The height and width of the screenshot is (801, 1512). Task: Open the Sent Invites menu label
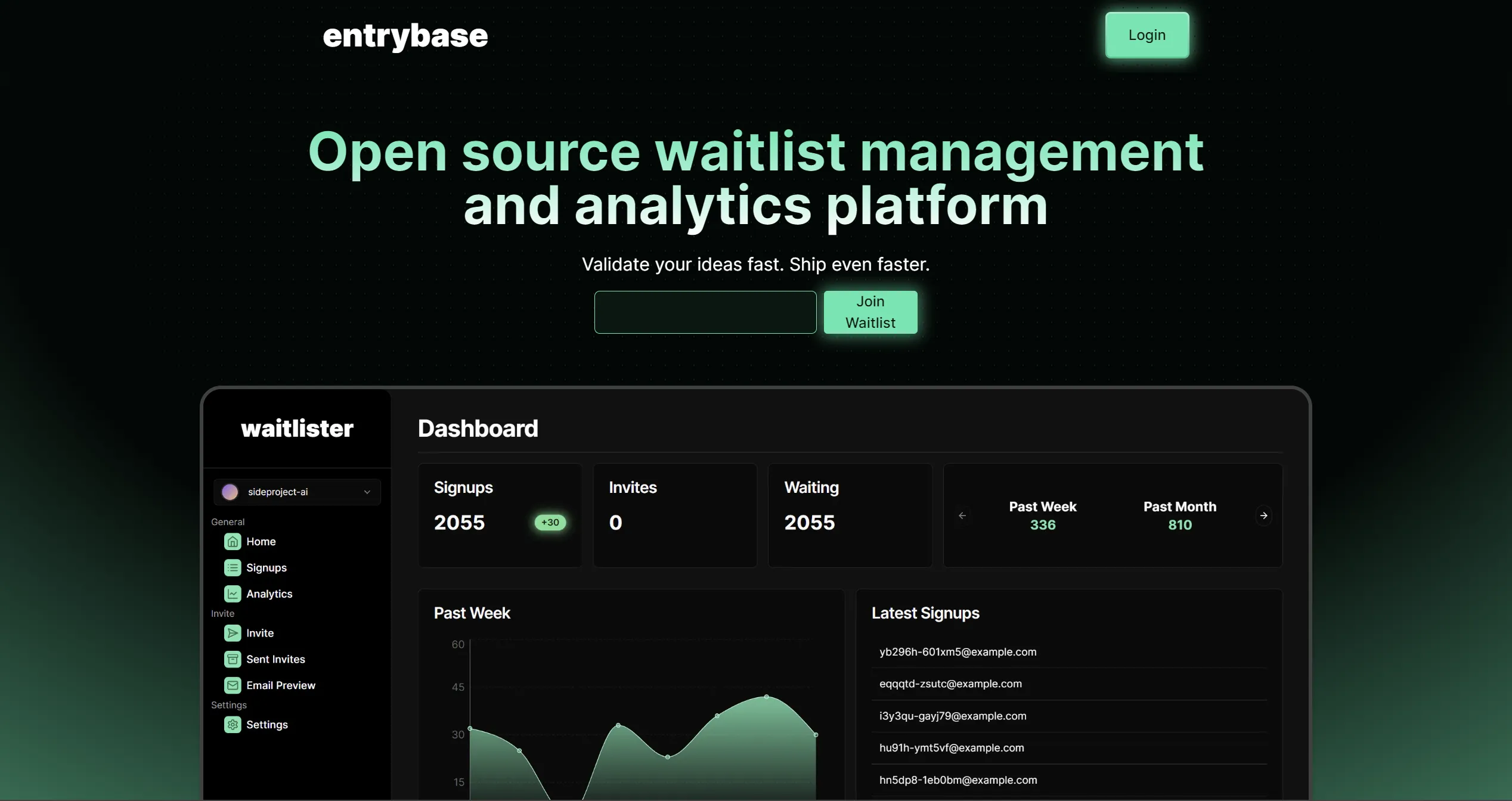[275, 660]
